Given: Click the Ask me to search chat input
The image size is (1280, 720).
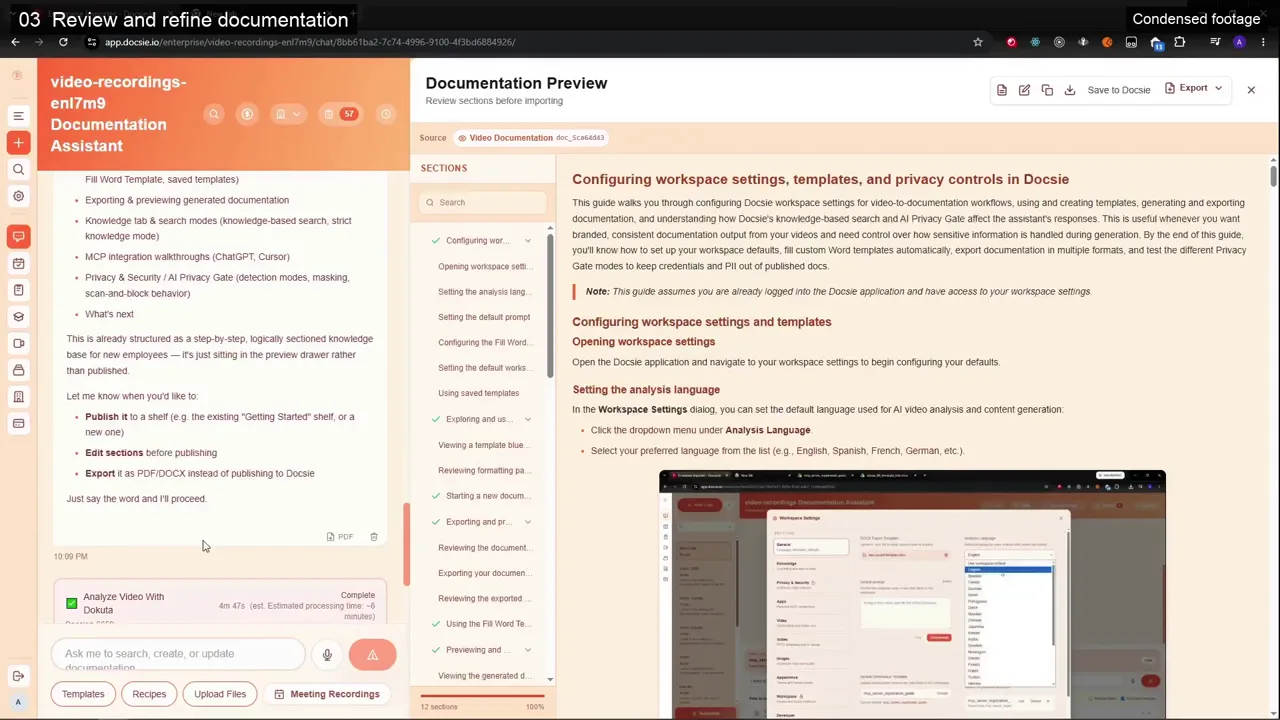Looking at the screenshot, I should click(x=178, y=654).
